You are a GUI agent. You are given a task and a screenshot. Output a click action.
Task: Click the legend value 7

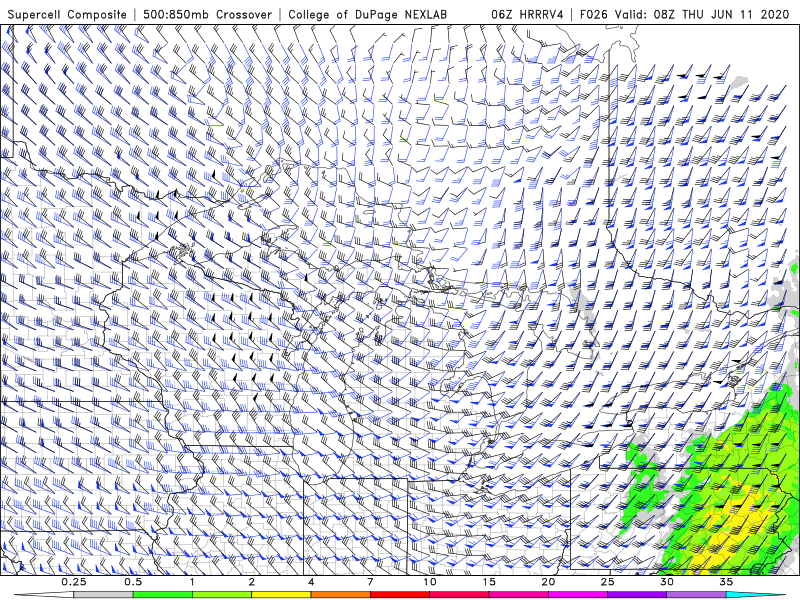(370, 582)
